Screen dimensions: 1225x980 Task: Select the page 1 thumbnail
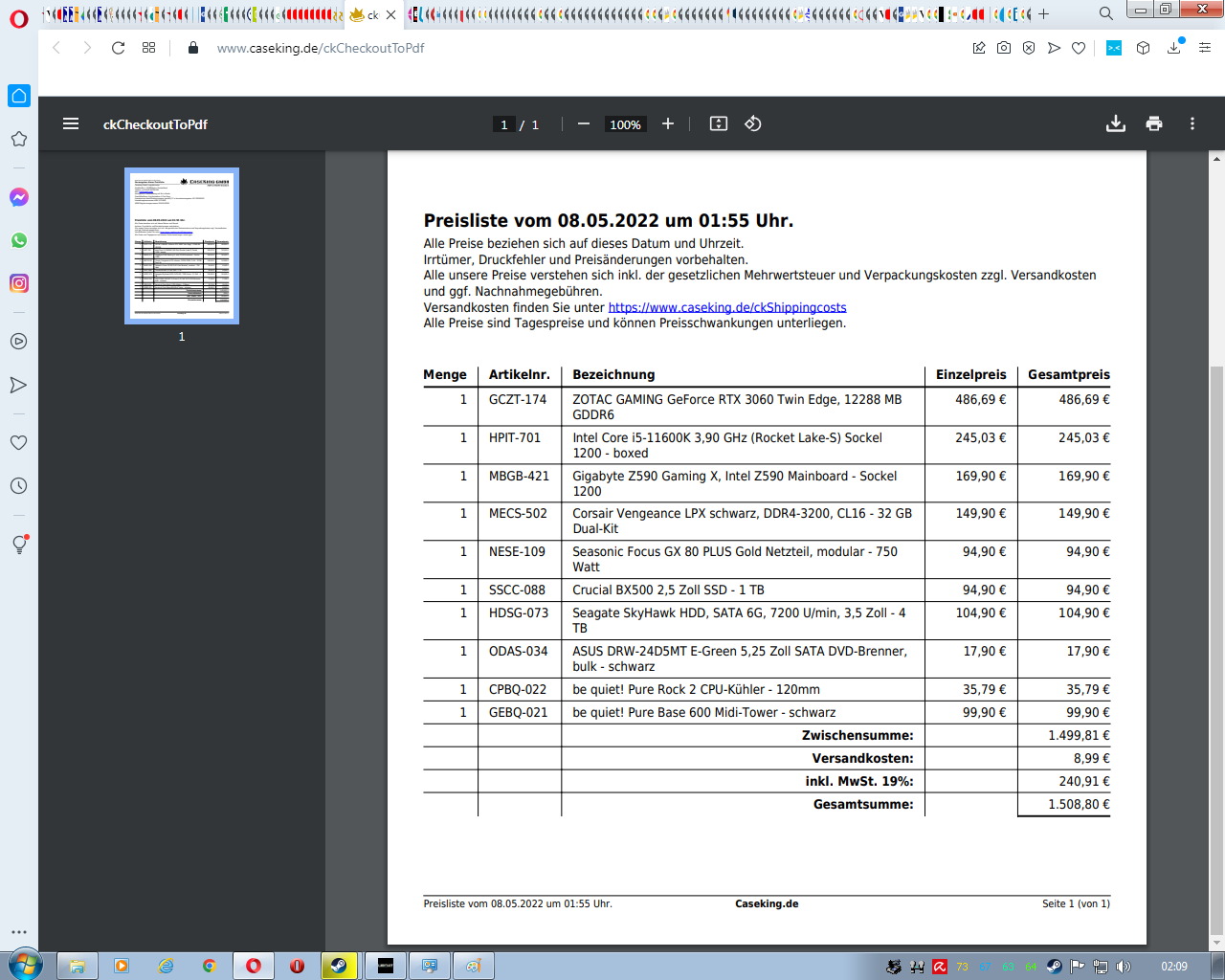click(x=182, y=246)
